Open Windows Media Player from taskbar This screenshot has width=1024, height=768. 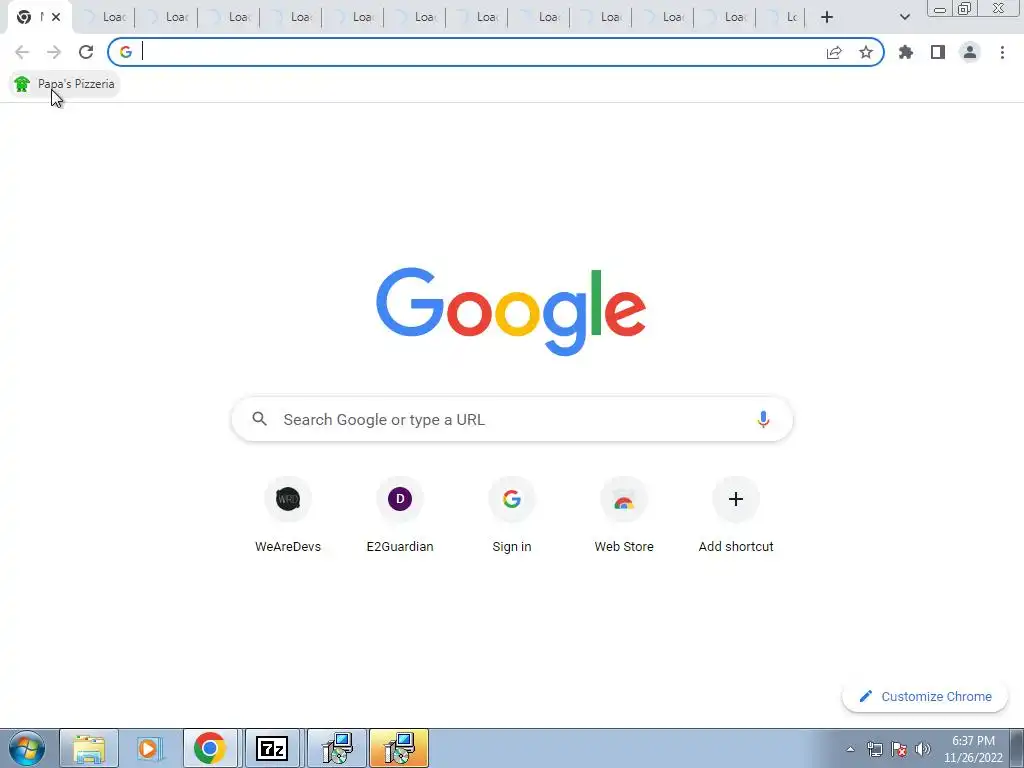click(x=149, y=748)
